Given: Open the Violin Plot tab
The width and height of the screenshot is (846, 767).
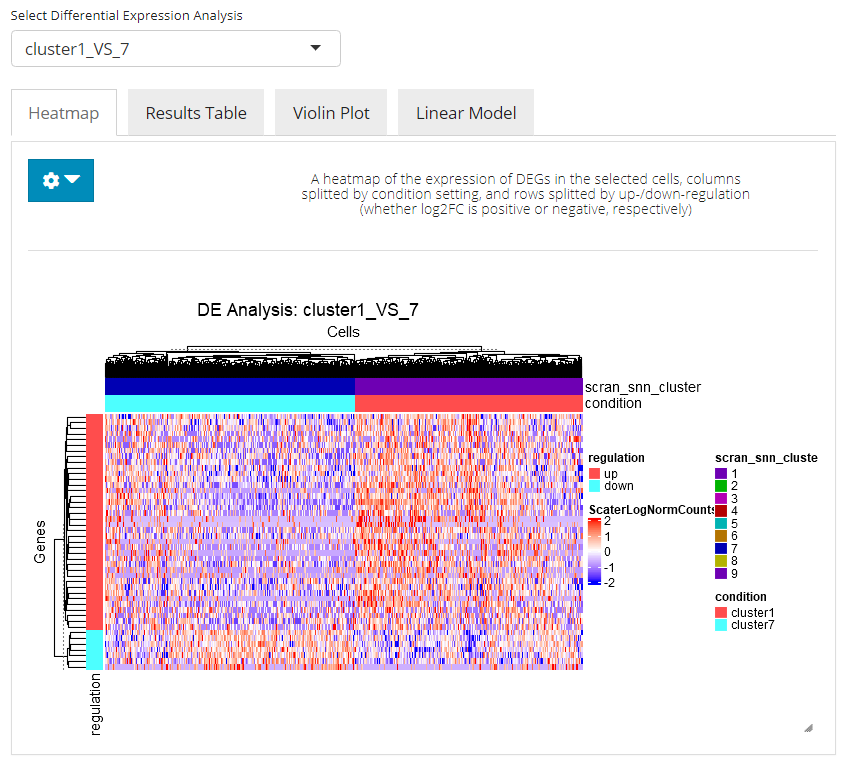Looking at the screenshot, I should tap(331, 113).
